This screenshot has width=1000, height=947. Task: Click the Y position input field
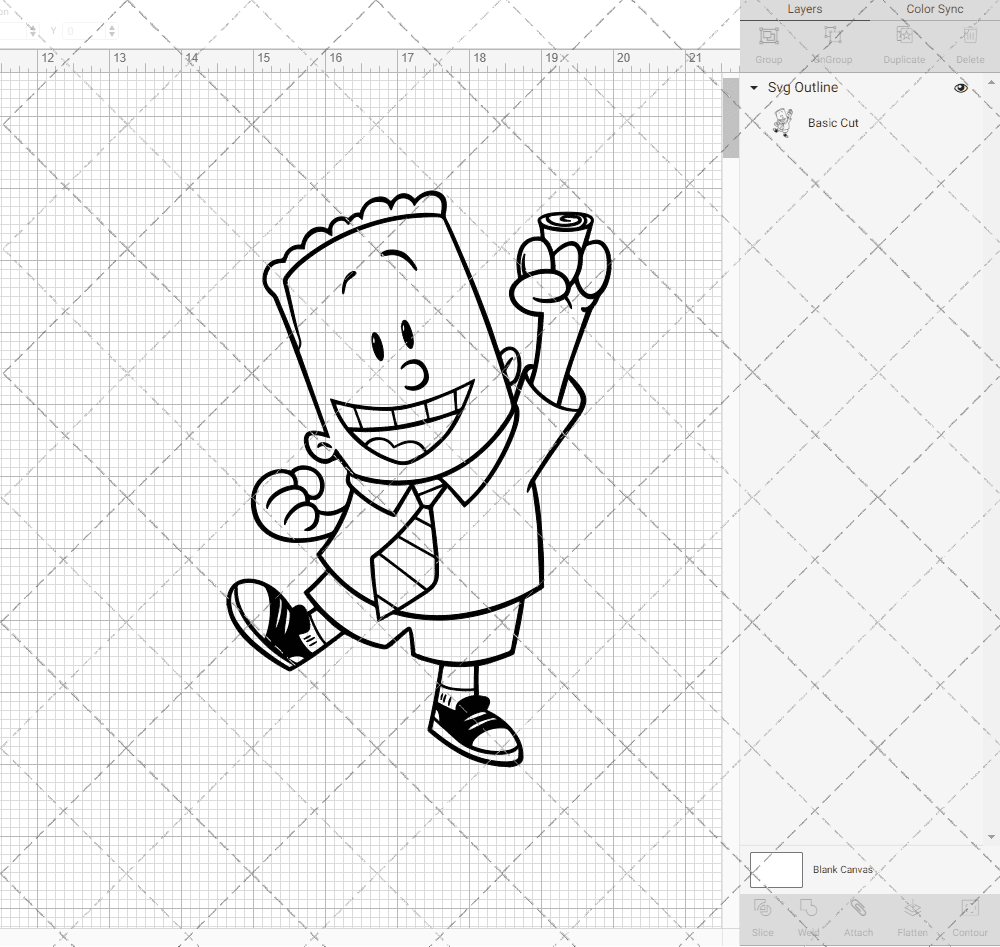tap(84, 31)
